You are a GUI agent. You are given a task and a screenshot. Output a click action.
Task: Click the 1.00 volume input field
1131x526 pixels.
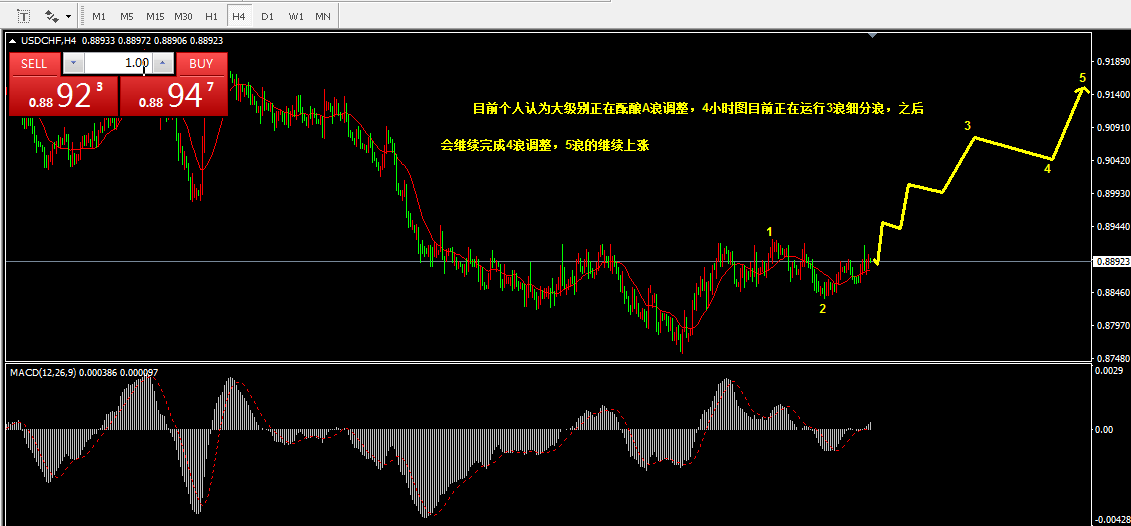tap(118, 63)
